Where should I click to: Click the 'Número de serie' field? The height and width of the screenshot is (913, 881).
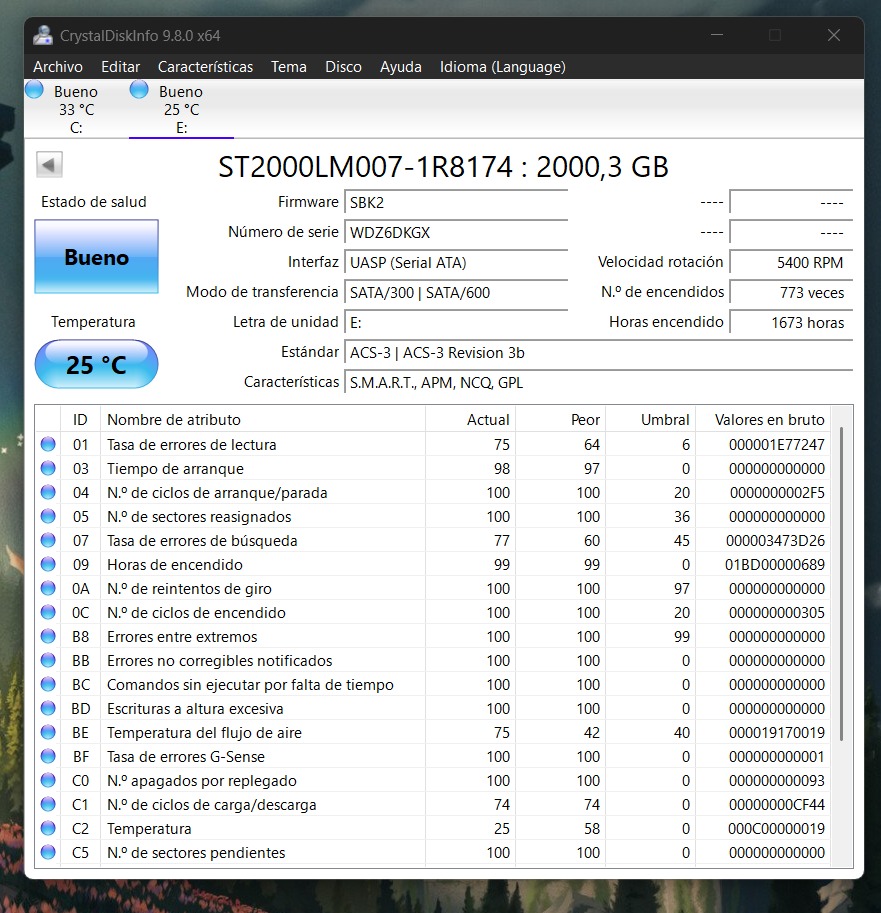tap(456, 232)
